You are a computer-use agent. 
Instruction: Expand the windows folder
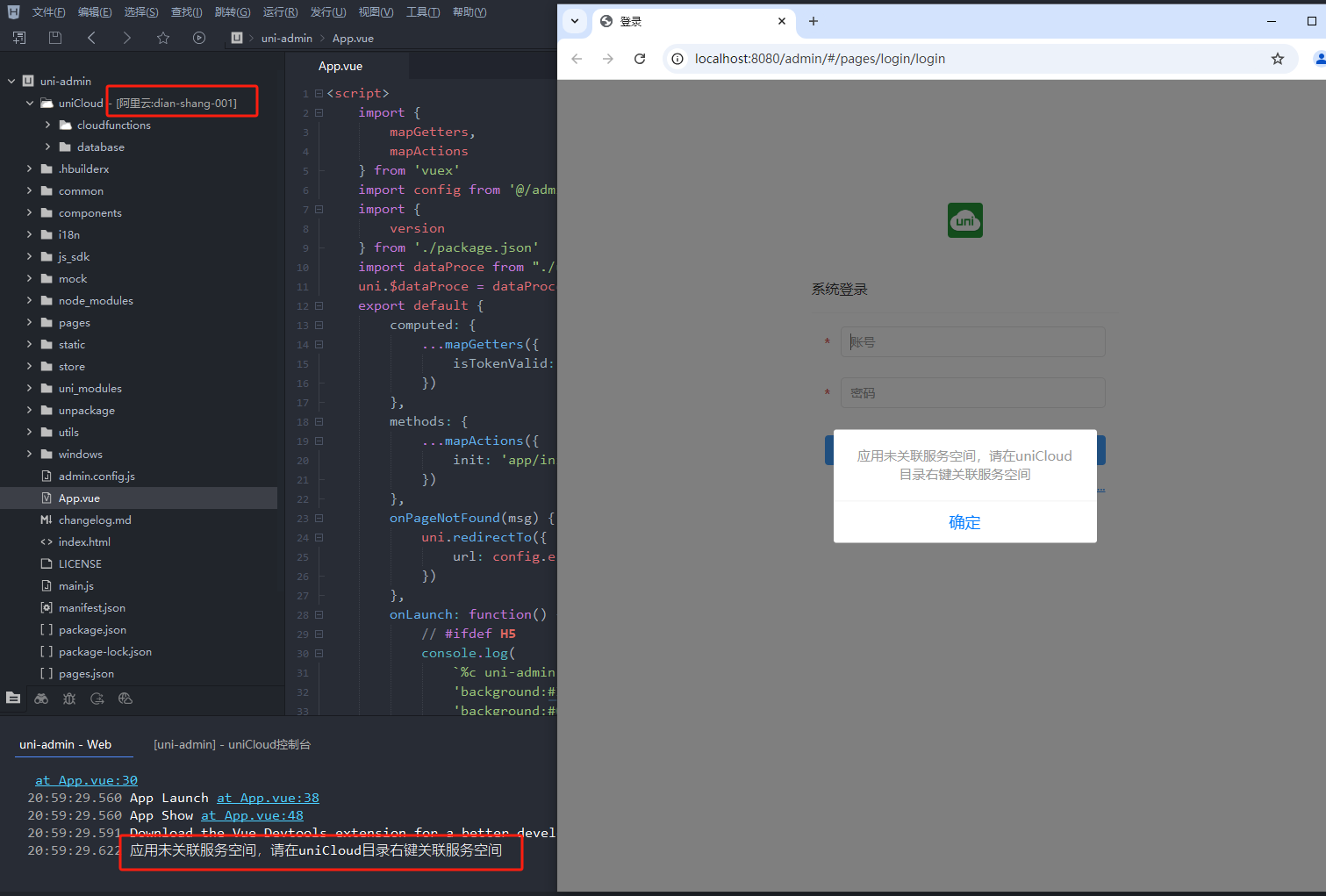click(x=29, y=454)
